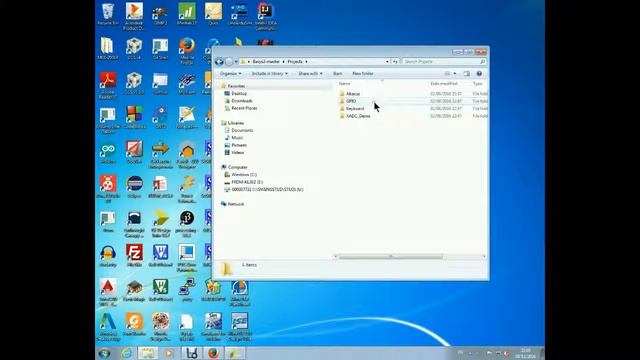Switch to Windows Explorer on the taskbar
Screen dimensions: 640x360
(x=147, y=353)
